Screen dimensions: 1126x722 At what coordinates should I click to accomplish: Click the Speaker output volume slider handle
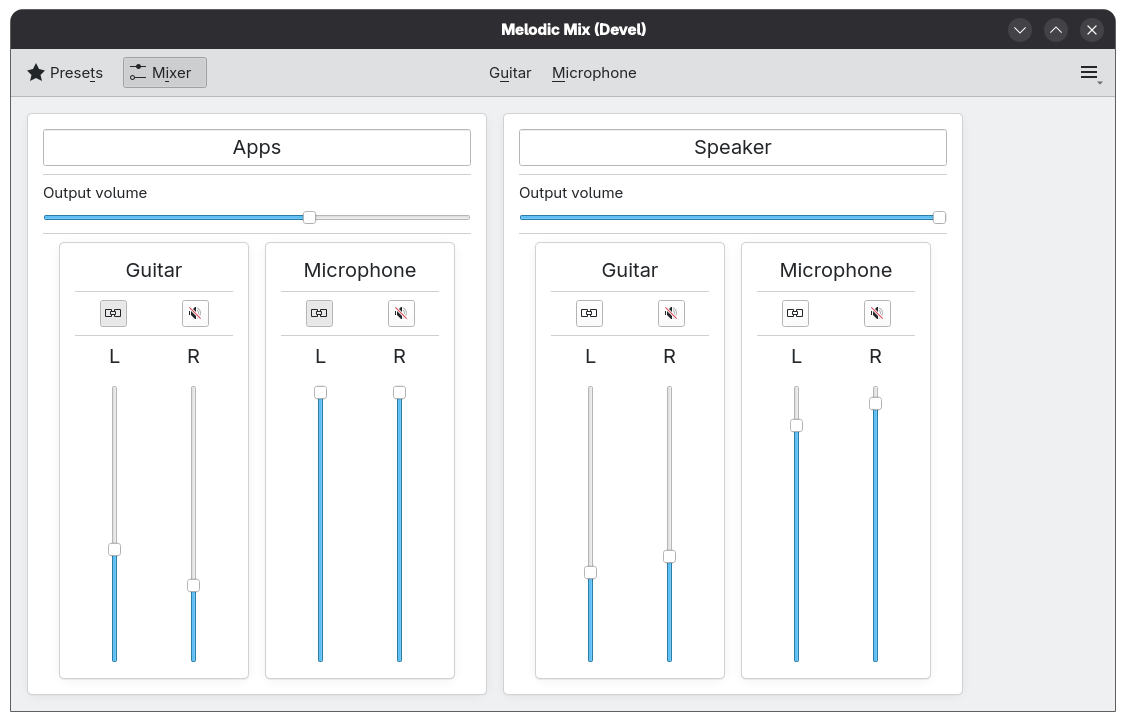(939, 217)
